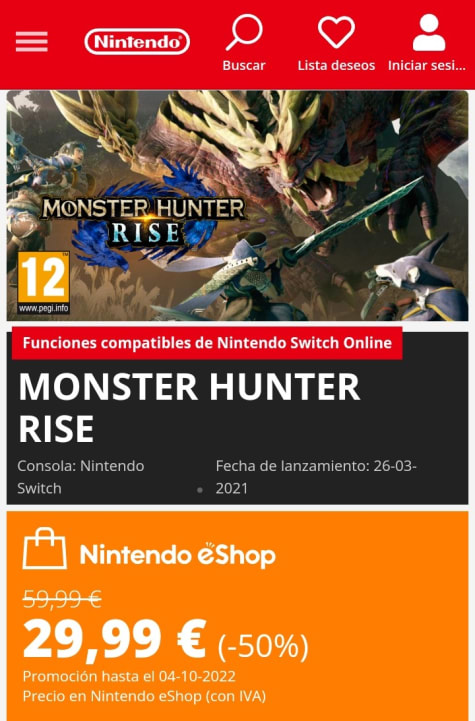The image size is (475, 721).
Task: Click the Nintendo logo
Action: pyautogui.click(x=137, y=42)
